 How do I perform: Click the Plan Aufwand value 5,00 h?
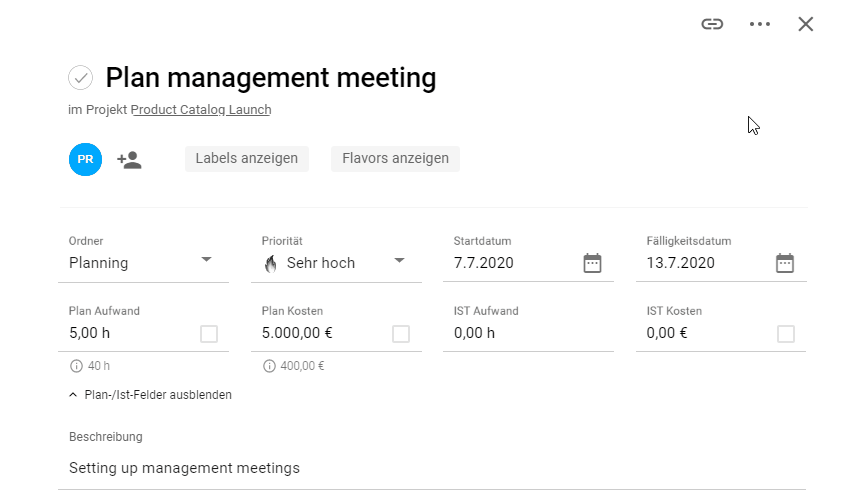click(x=89, y=333)
